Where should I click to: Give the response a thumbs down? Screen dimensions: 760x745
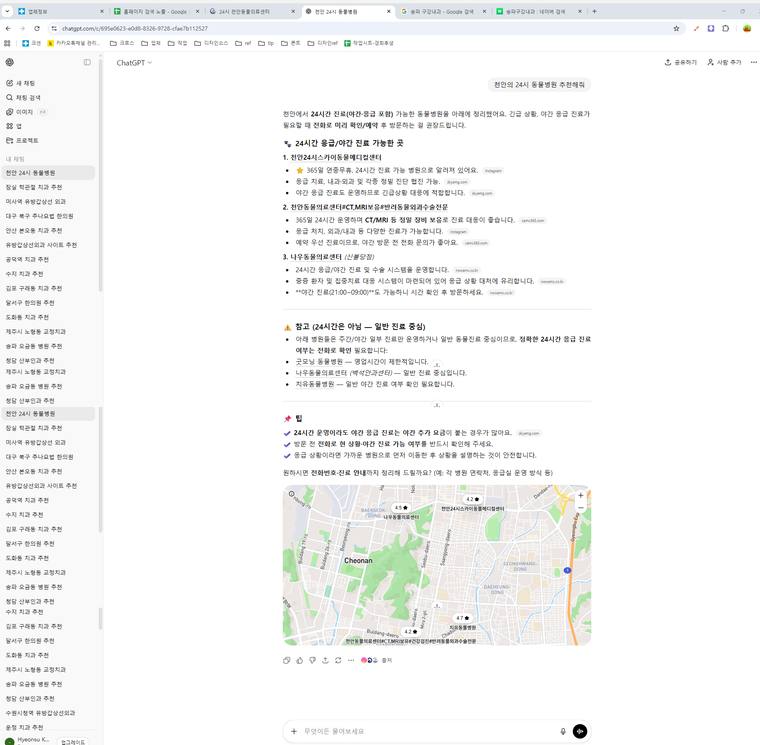click(x=313, y=660)
